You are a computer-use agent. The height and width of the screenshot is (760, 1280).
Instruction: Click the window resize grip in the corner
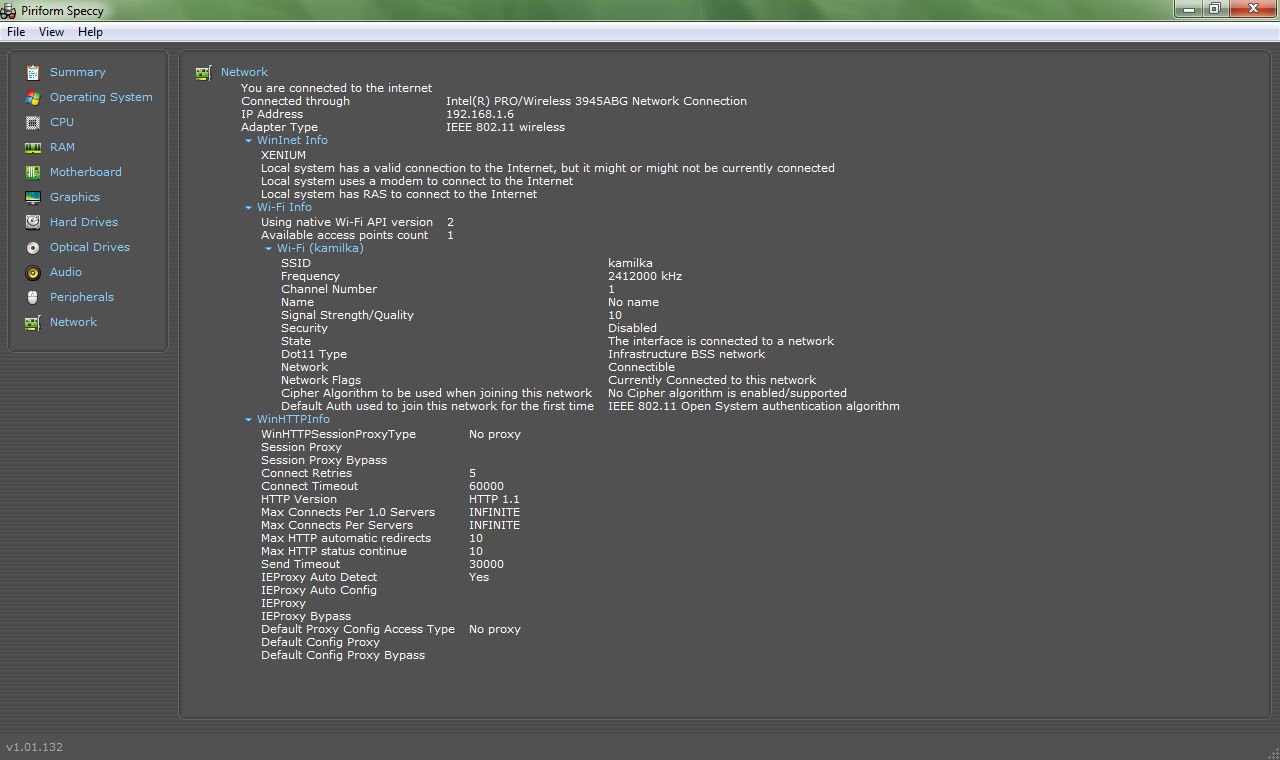pyautogui.click(x=1271, y=751)
